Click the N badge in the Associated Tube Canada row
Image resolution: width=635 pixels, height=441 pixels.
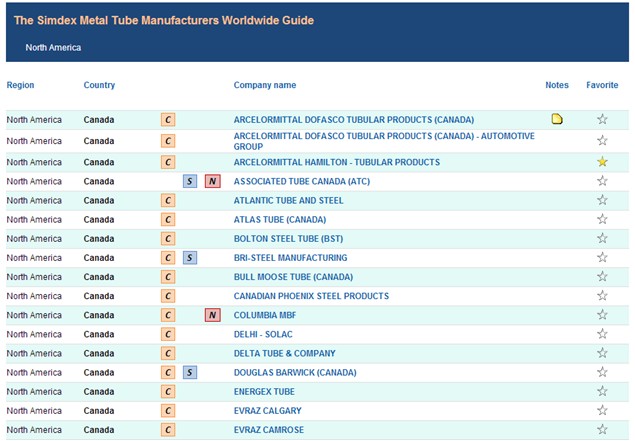[x=213, y=181]
